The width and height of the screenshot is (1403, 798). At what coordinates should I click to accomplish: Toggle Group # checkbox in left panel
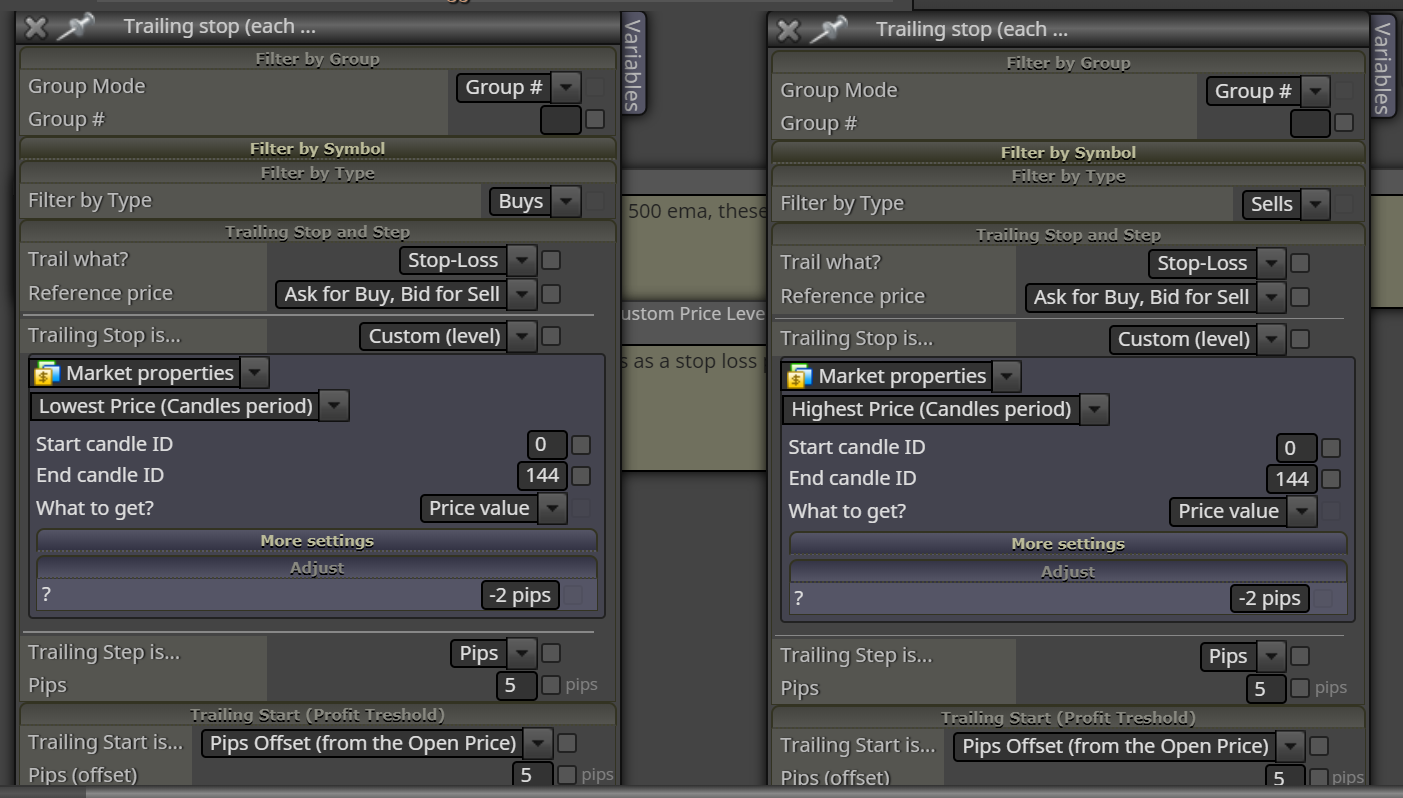pos(595,120)
